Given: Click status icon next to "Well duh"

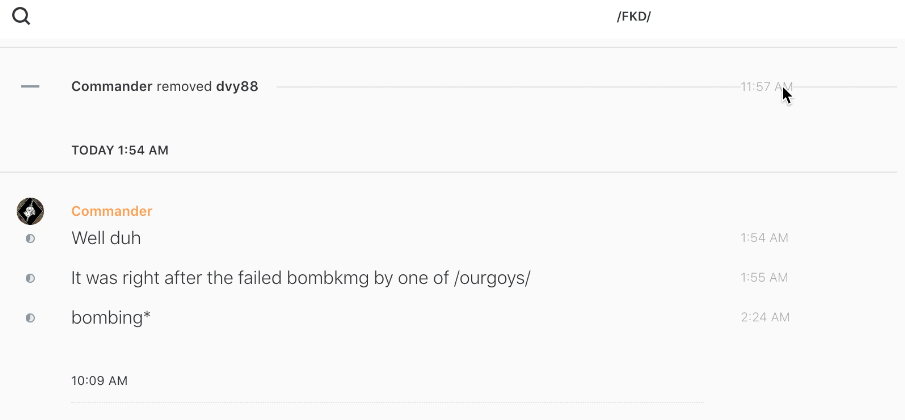Looking at the screenshot, I should coord(30,239).
